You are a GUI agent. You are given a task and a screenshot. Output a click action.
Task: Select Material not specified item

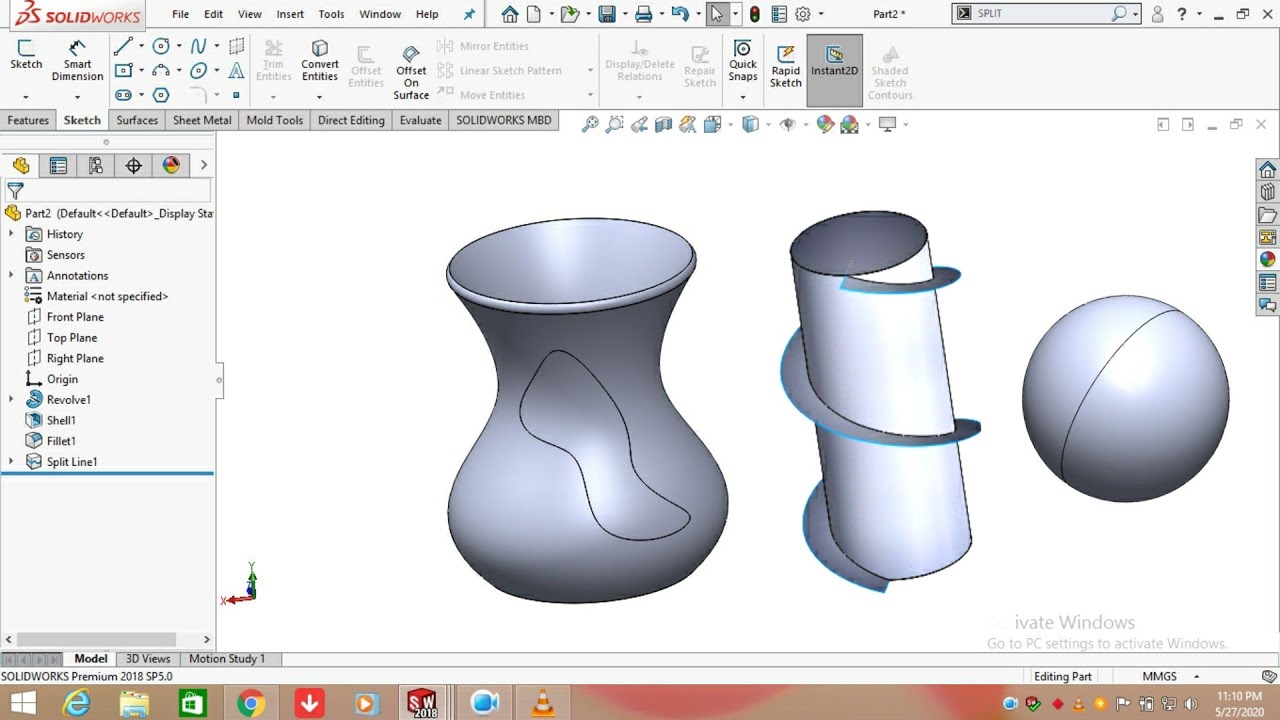[x=97, y=296]
